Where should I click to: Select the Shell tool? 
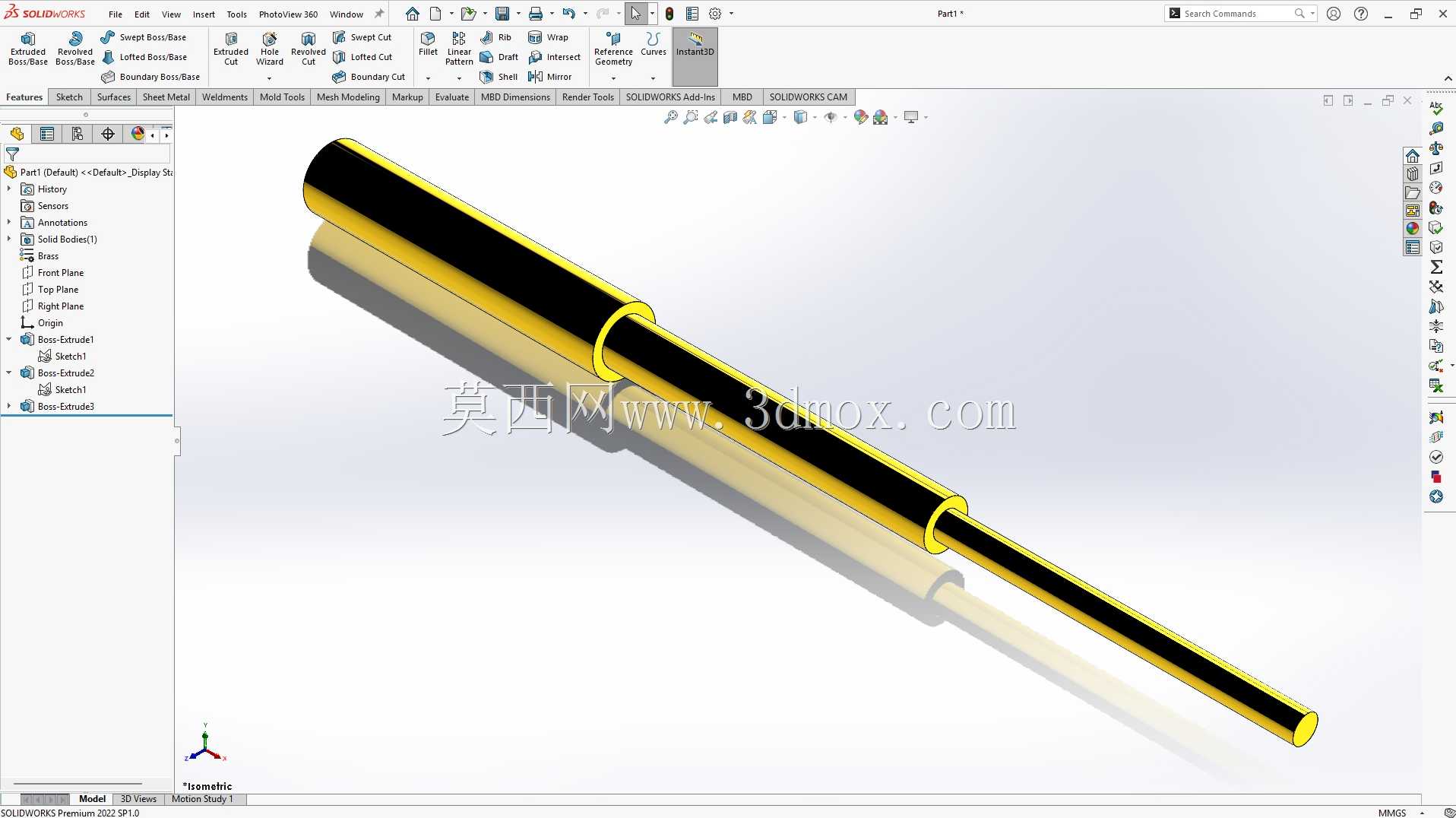[499, 77]
